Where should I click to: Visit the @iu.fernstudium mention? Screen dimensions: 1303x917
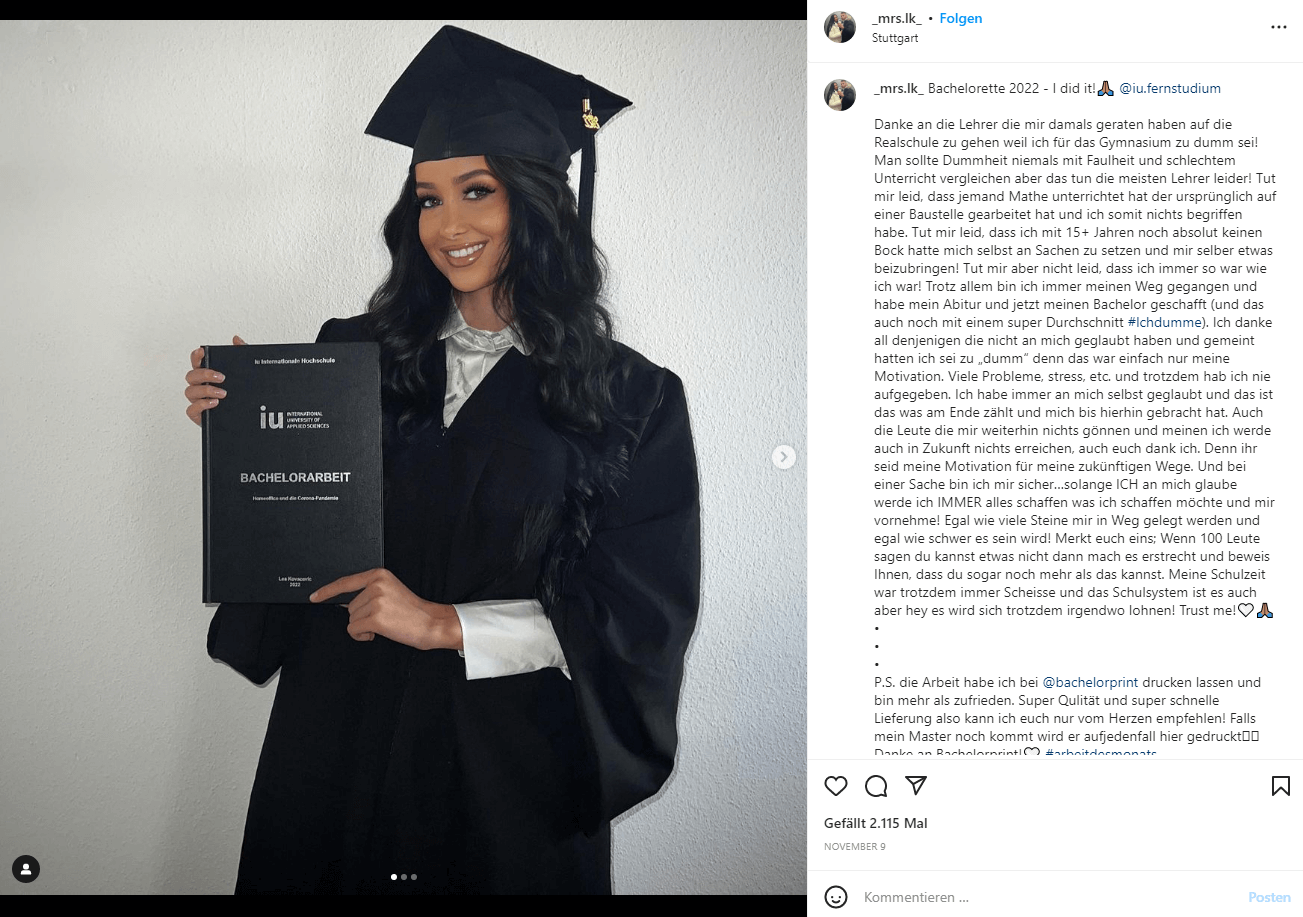point(1170,88)
